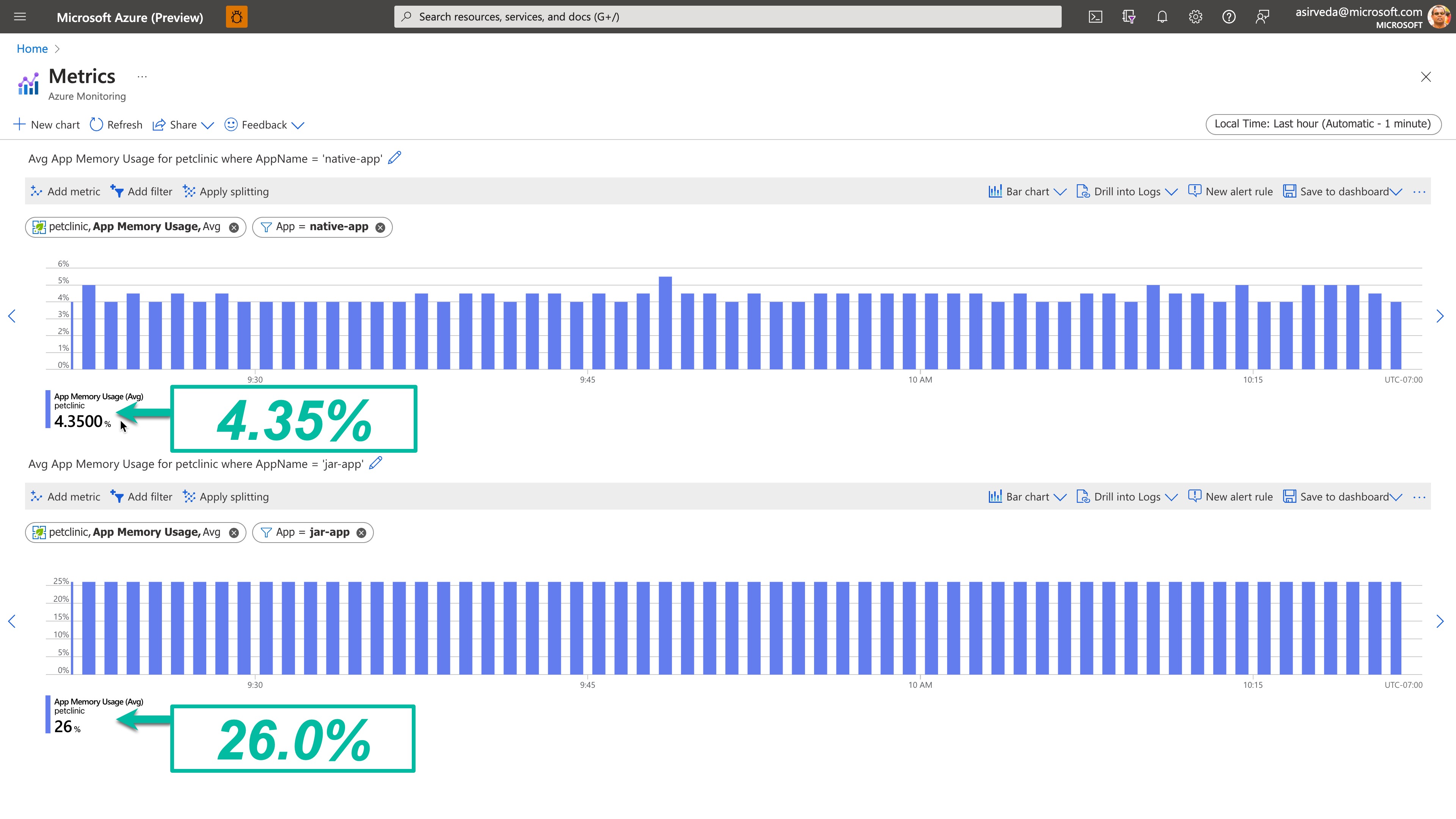Open Drill into Logs dropdown in second chart
1456x819 pixels.
point(1127,497)
